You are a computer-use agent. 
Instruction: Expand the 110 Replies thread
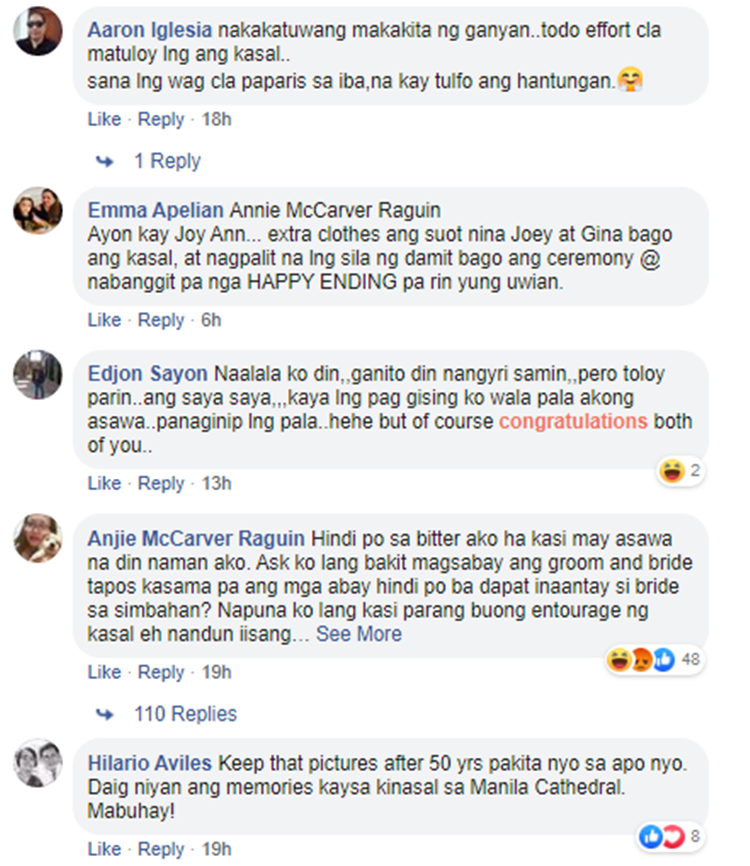pyautogui.click(x=186, y=714)
